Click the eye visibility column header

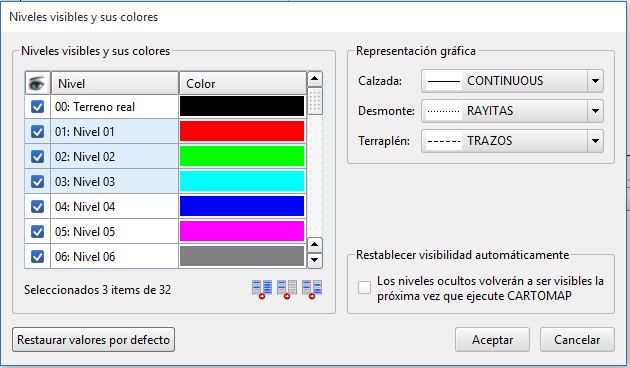37,83
